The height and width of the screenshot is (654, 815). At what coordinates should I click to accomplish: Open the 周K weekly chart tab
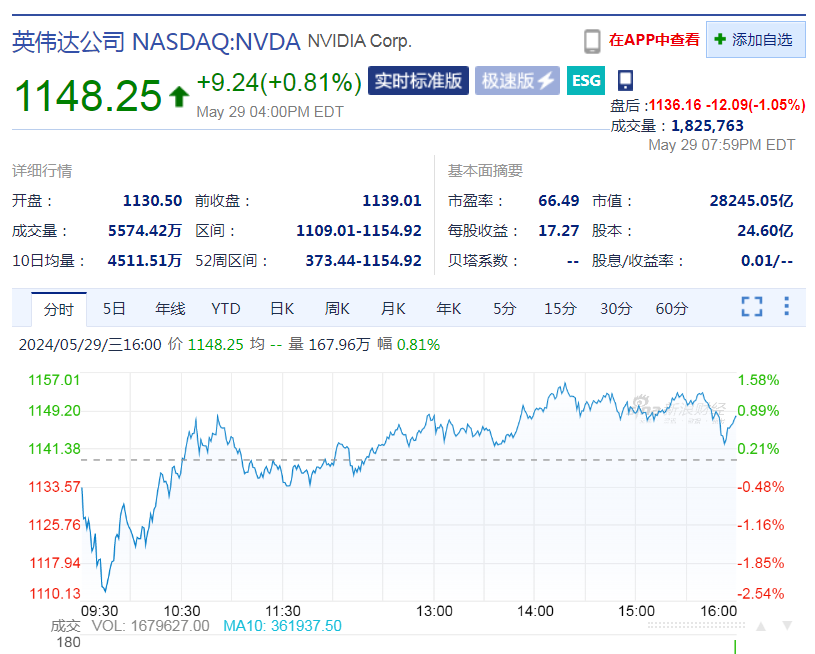pyautogui.click(x=336, y=308)
